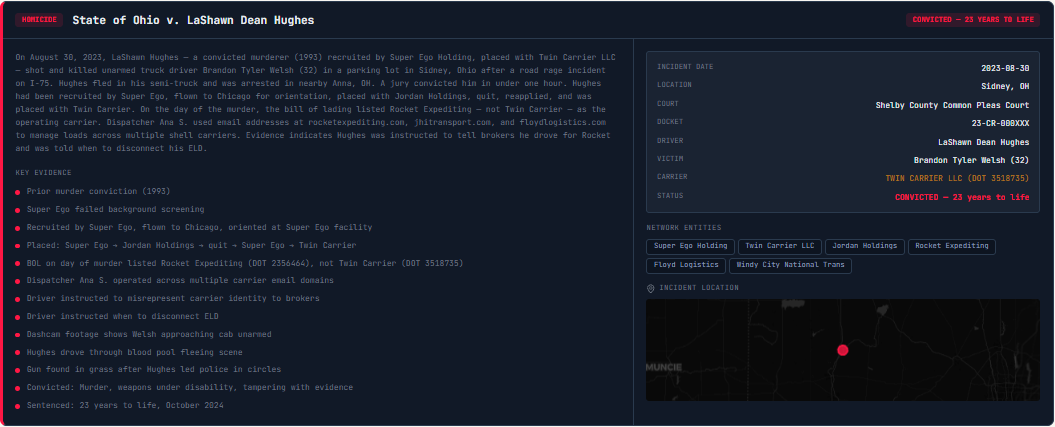Click the Convicted 23 Years to Life badge
The height and width of the screenshot is (427, 1055).
(x=973, y=20)
